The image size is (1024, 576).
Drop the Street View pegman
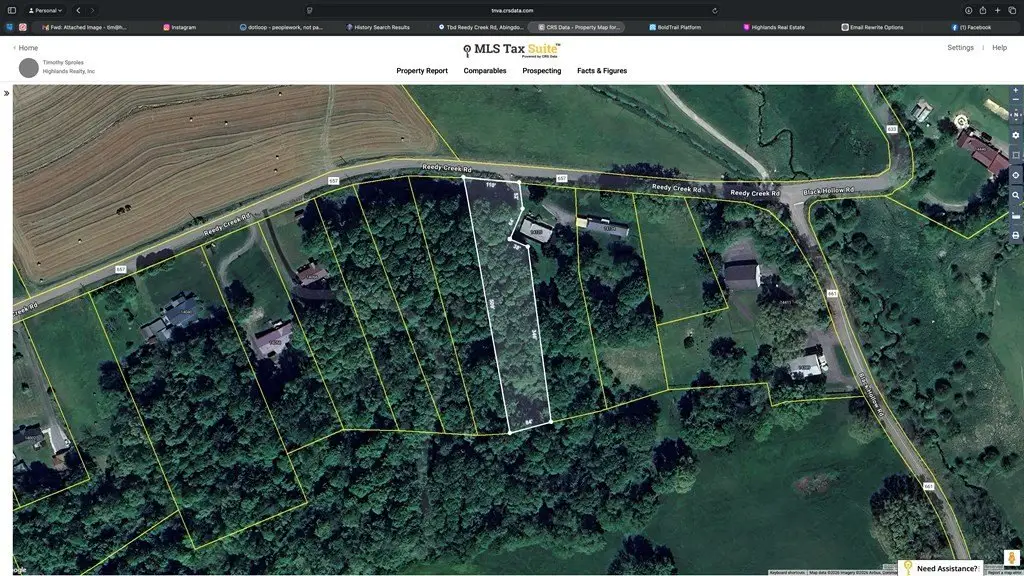click(1012, 557)
